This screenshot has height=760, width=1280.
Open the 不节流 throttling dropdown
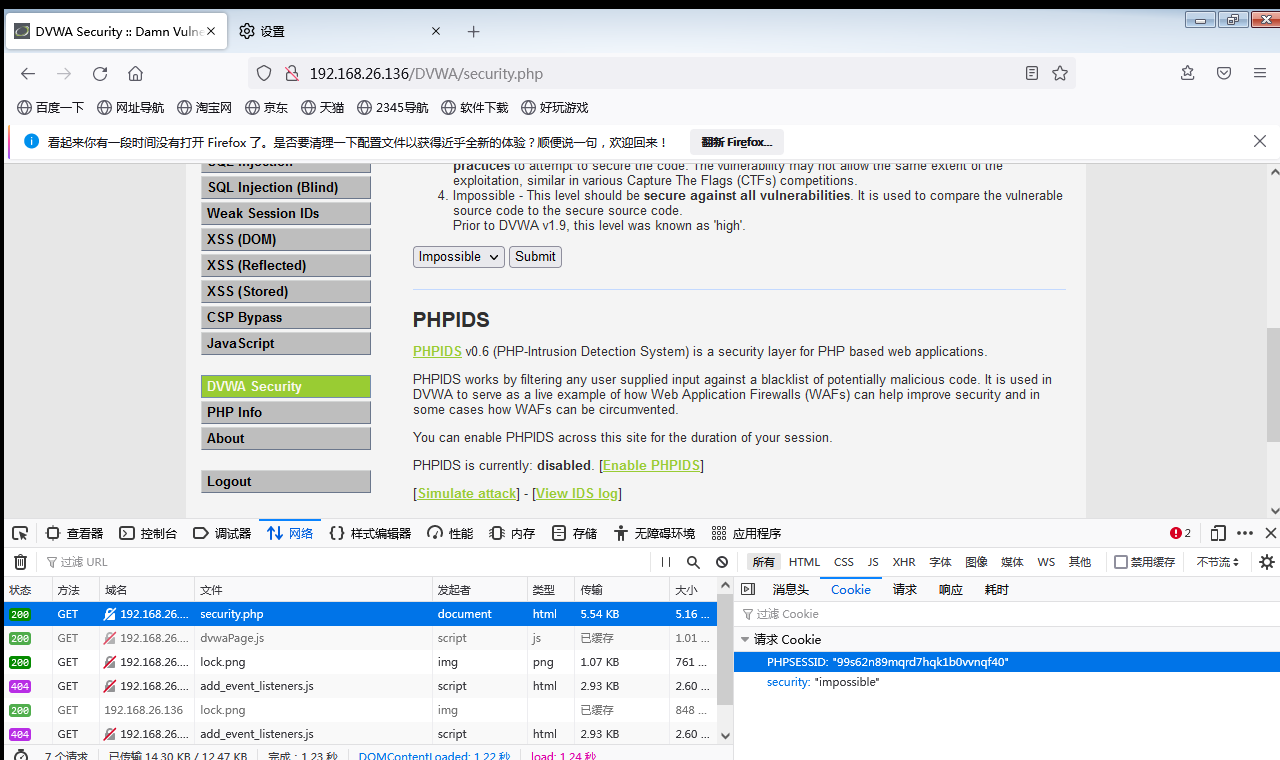tap(1218, 562)
